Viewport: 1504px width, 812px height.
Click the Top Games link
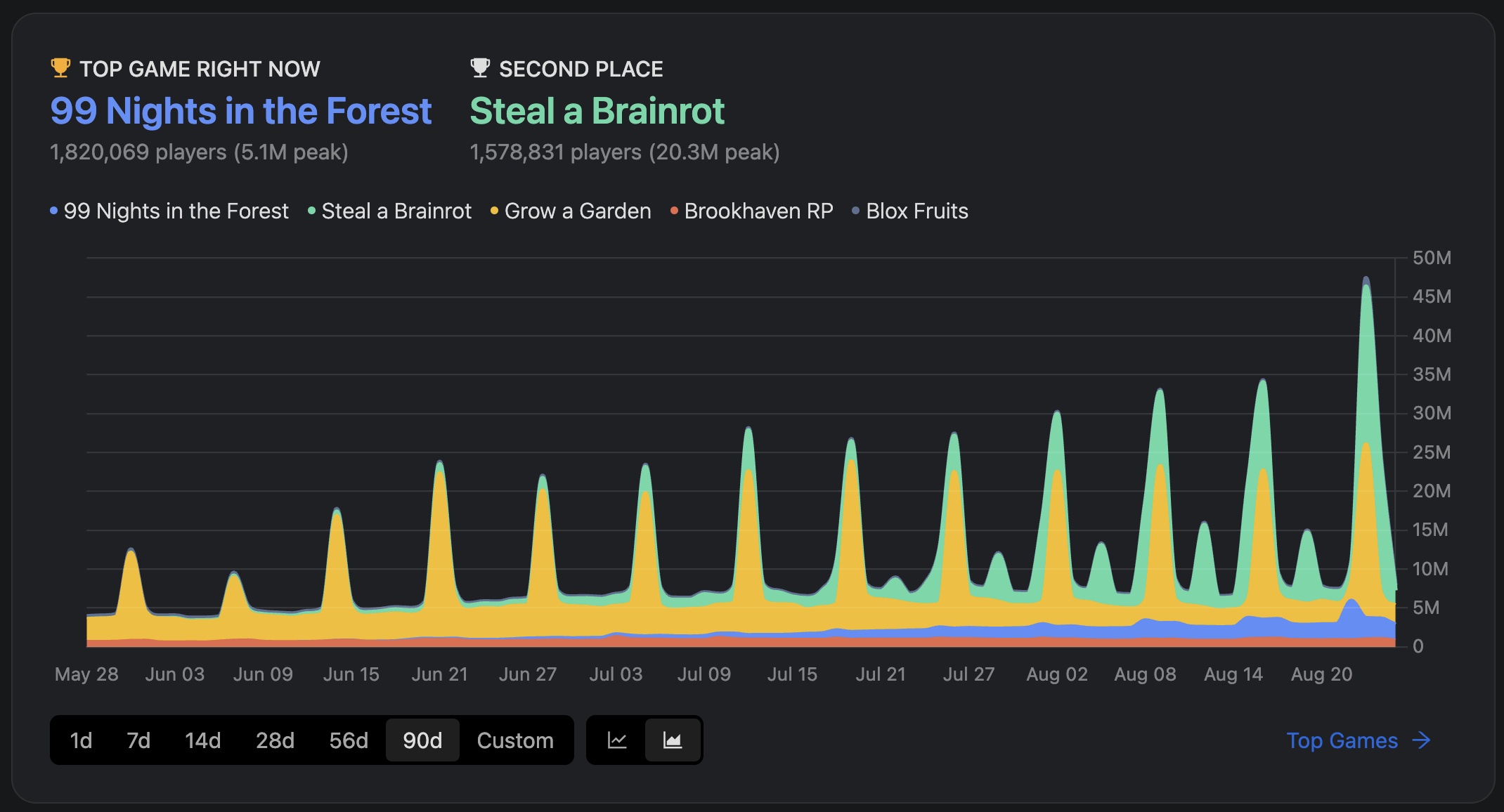[1341, 740]
